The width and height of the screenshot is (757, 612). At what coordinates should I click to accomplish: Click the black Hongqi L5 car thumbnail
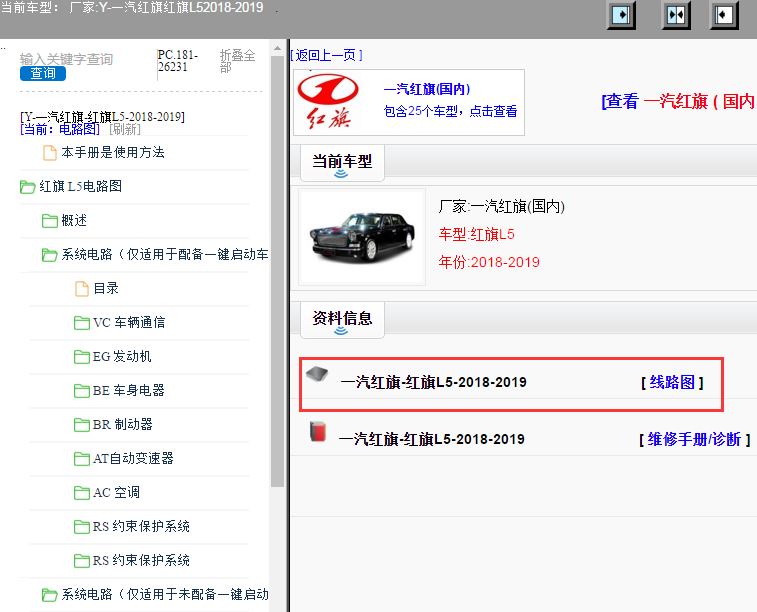pyautogui.click(x=362, y=237)
